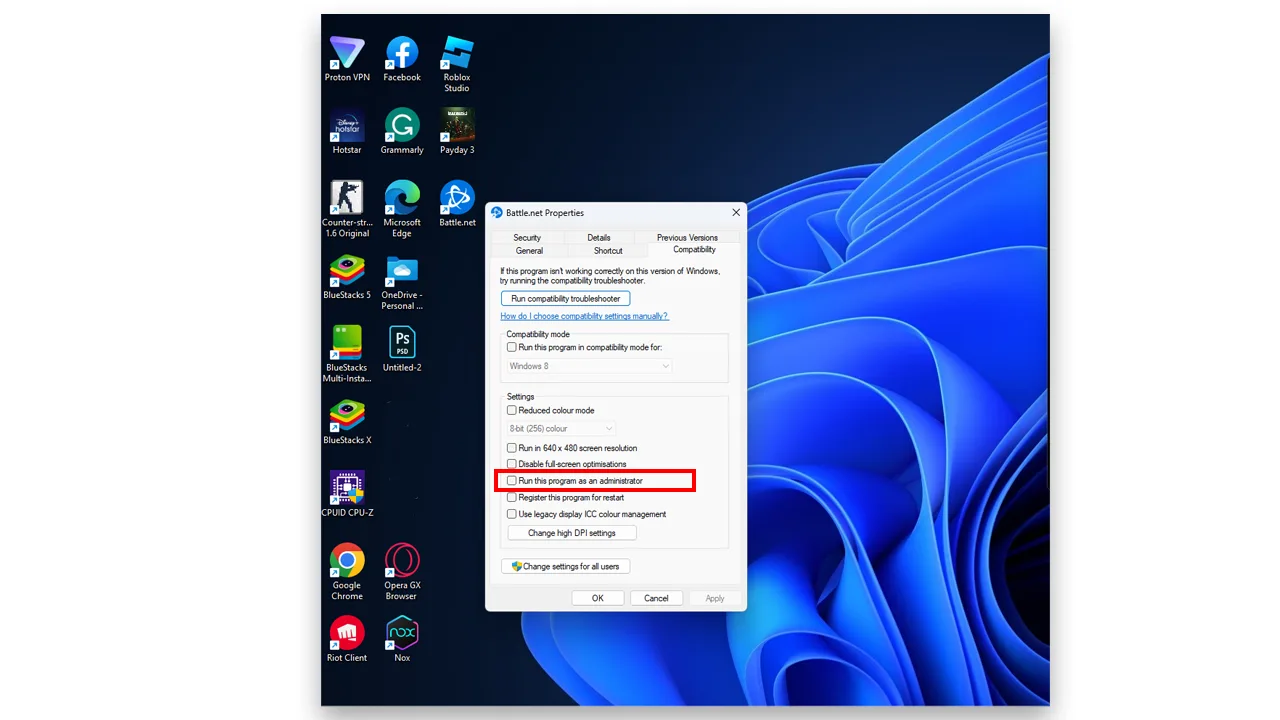The image size is (1280, 720).
Task: Select the BlueStacks 5 desktop icon
Action: 347,277
